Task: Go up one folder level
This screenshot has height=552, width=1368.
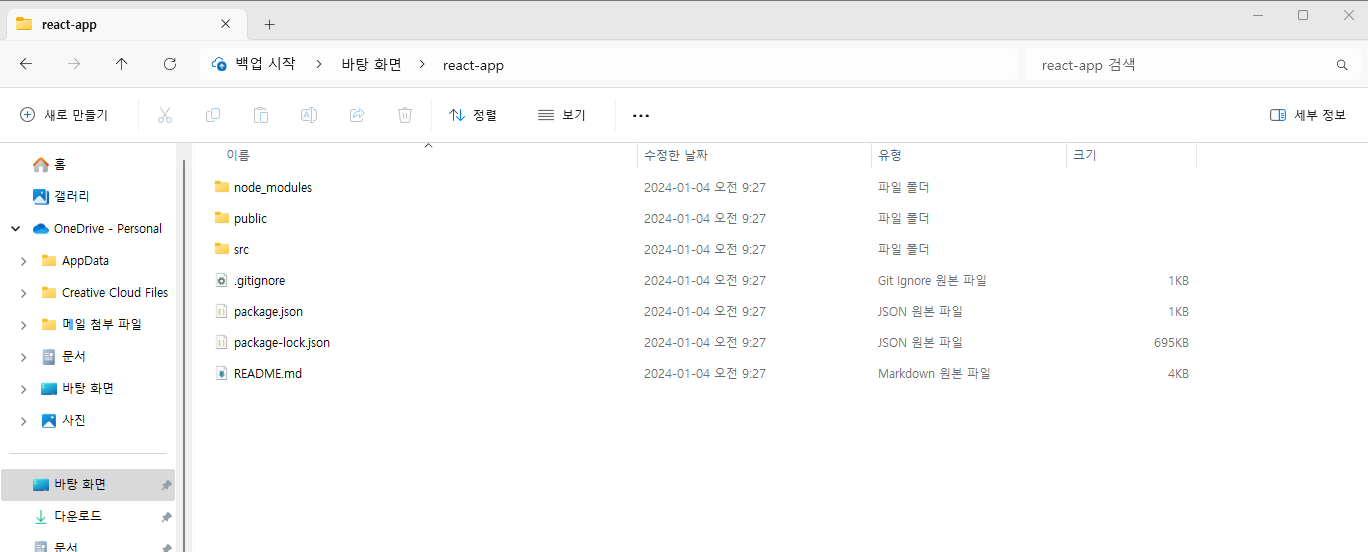Action: point(122,64)
